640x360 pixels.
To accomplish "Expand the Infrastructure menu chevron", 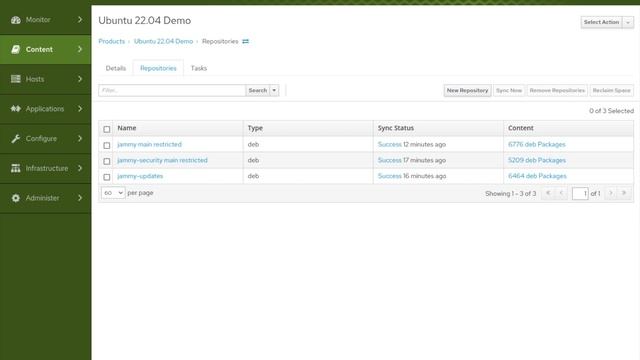I will pos(80,168).
